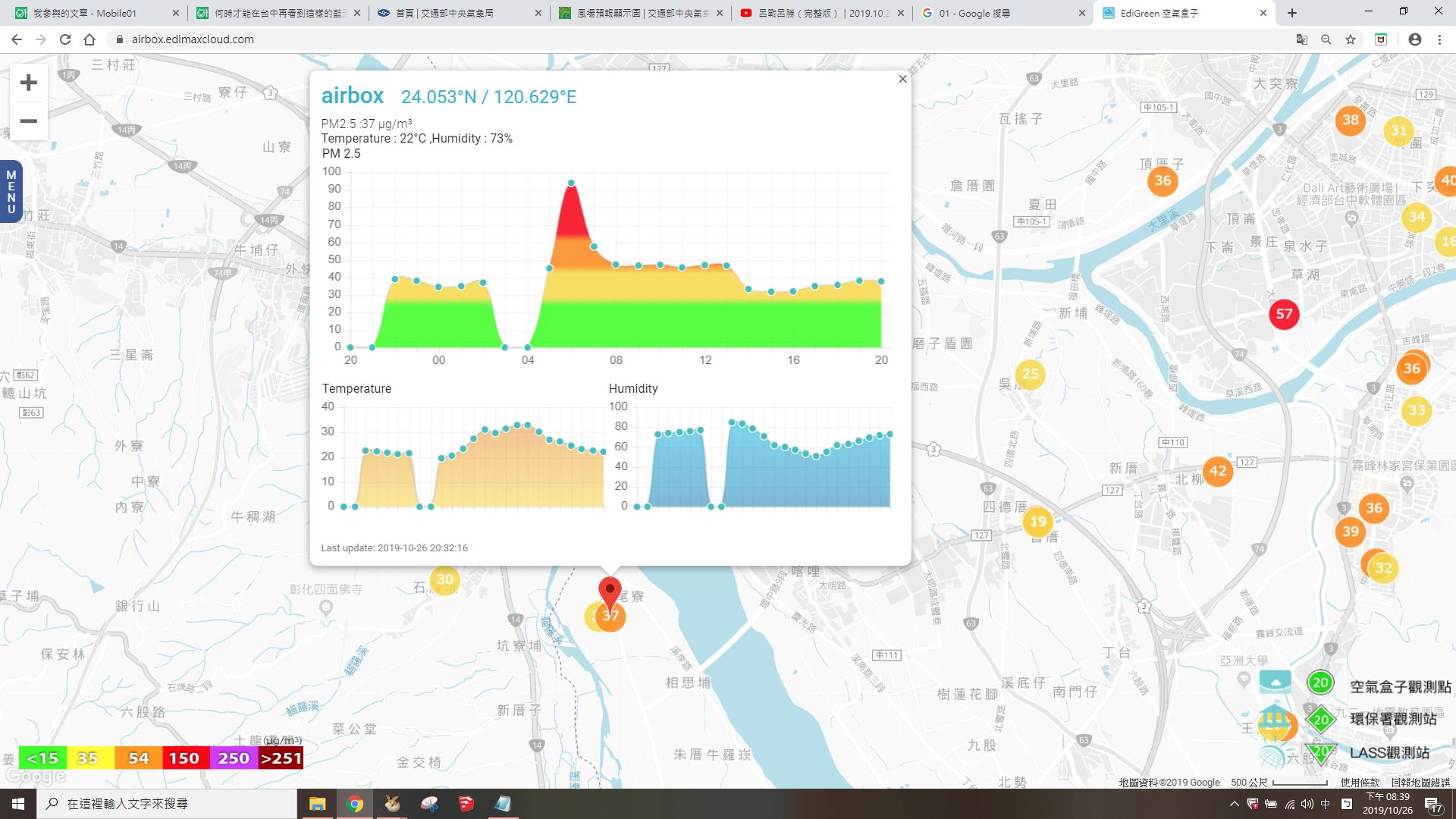This screenshot has width=1456, height=819.
Task: Click the Google logo on map
Action: pyautogui.click(x=35, y=777)
